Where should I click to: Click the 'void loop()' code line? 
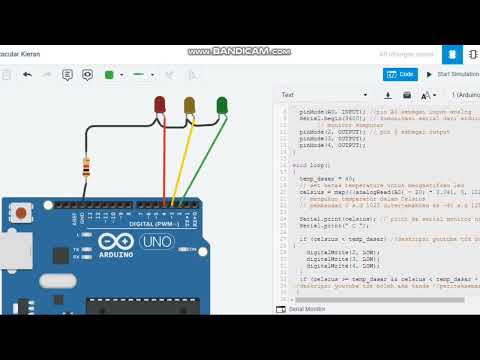click(x=311, y=165)
